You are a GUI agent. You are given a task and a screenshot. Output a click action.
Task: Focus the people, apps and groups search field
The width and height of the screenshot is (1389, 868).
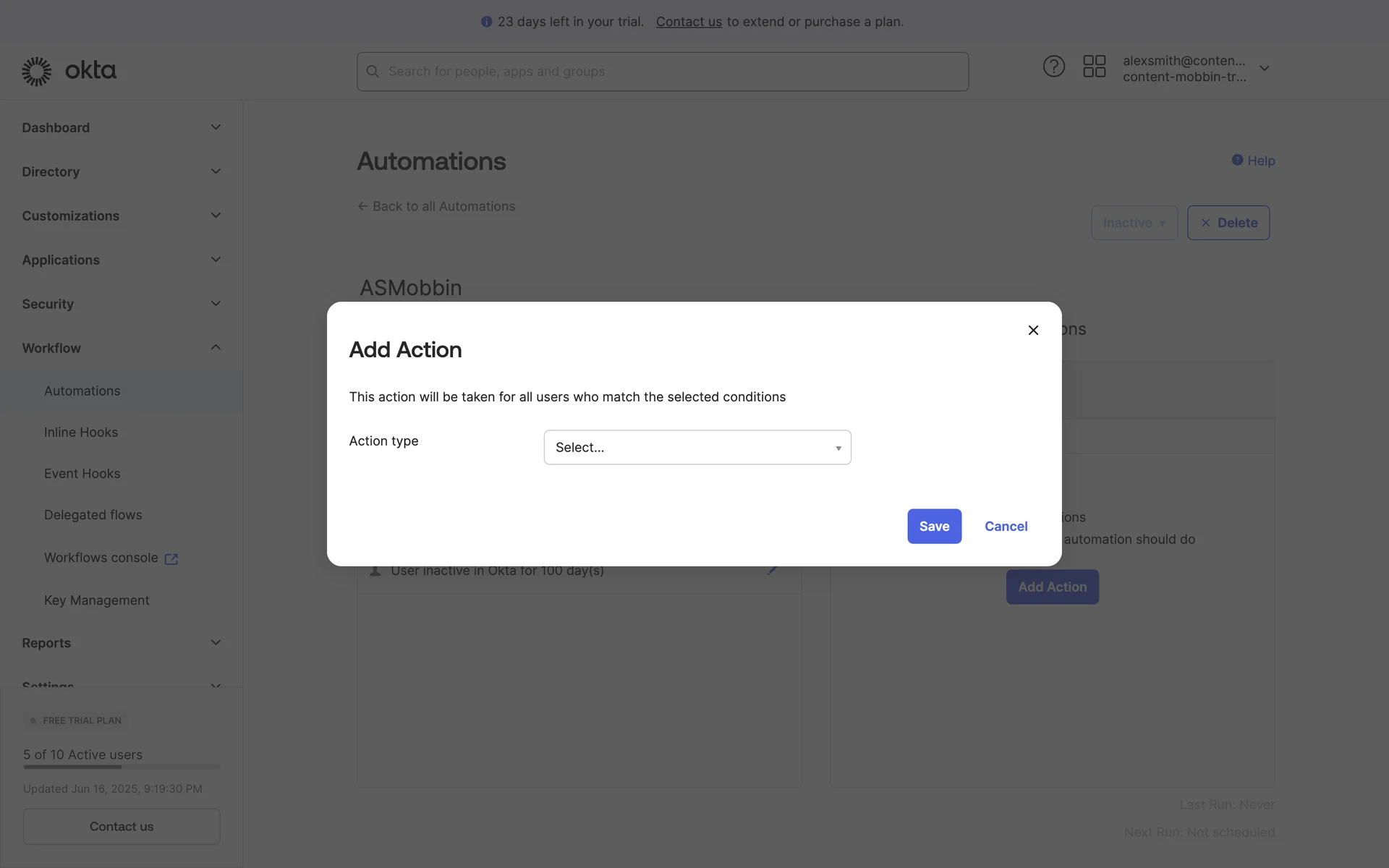click(x=673, y=72)
